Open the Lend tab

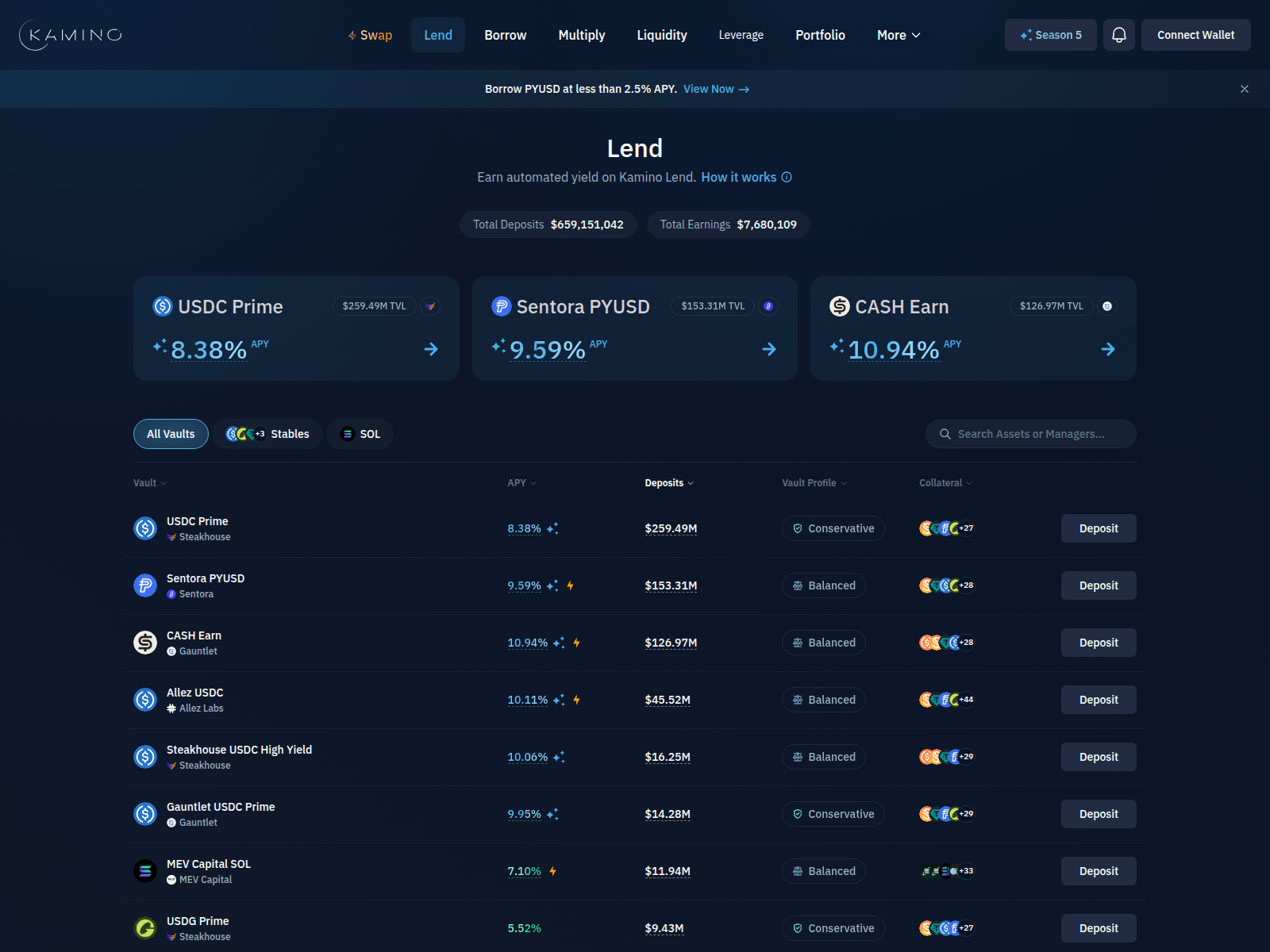[438, 35]
